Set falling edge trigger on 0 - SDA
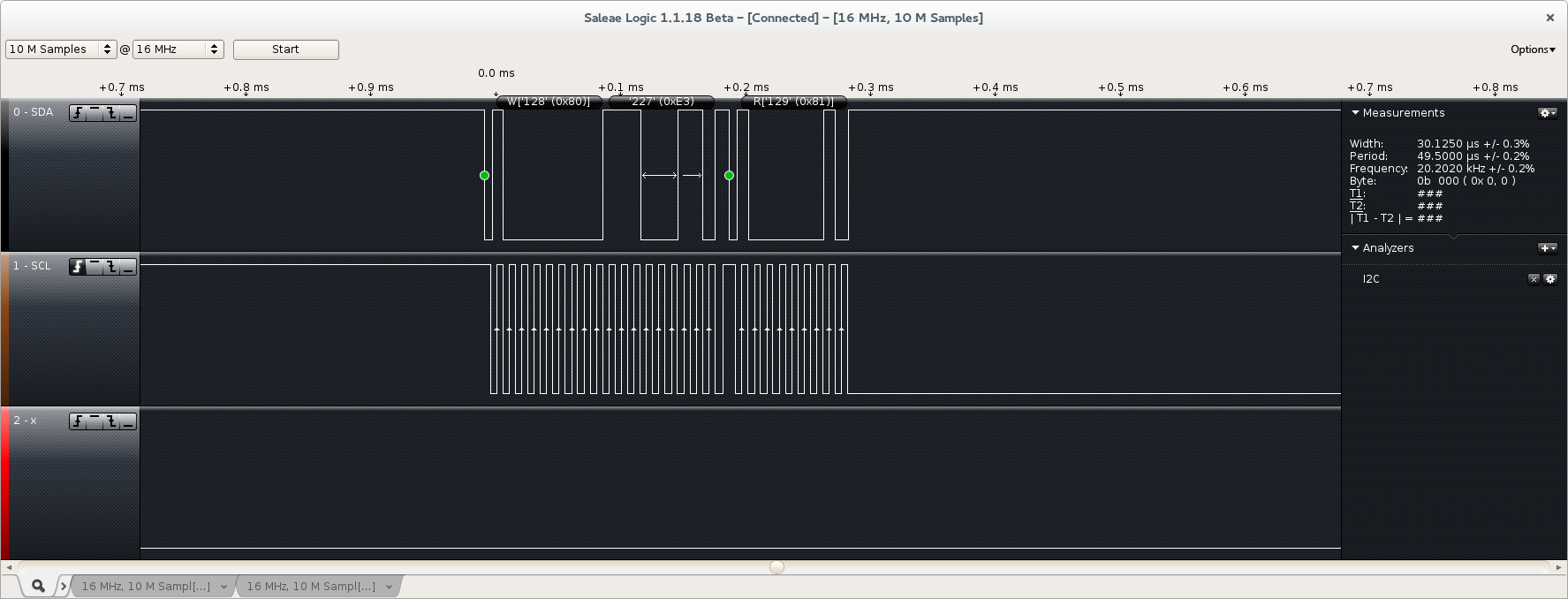The width and height of the screenshot is (1568, 599). click(x=111, y=113)
